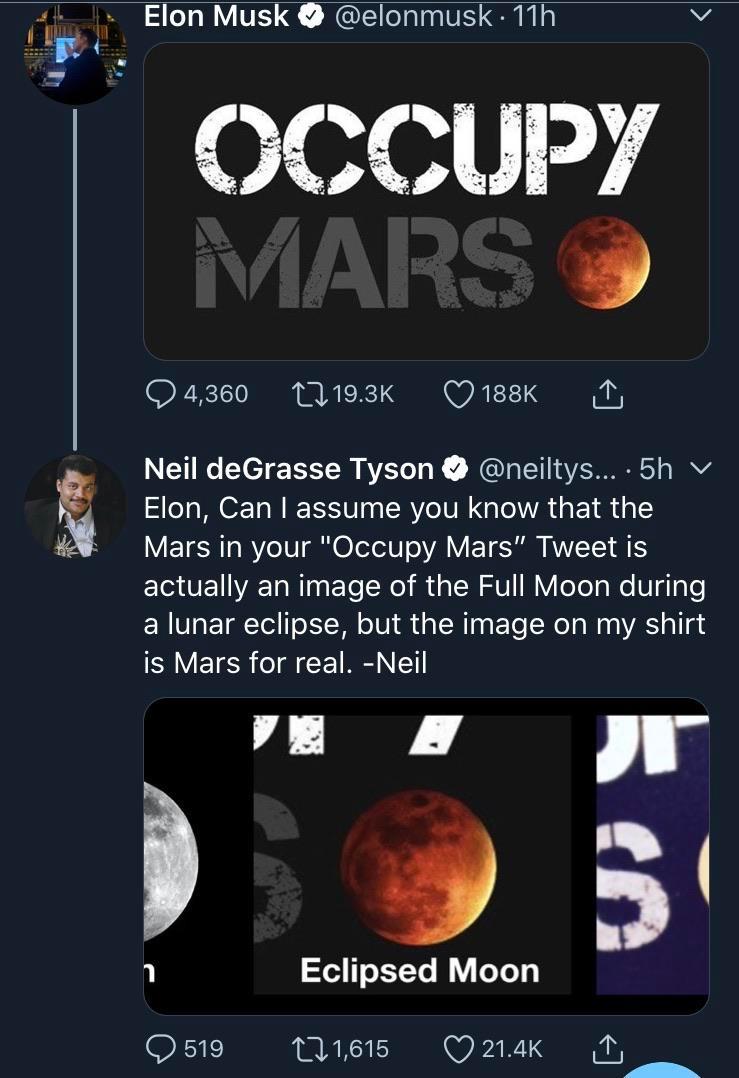This screenshot has width=739, height=1078.
Task: Like Elon Musk's tweet with 188K likes
Action: pyautogui.click(x=459, y=394)
